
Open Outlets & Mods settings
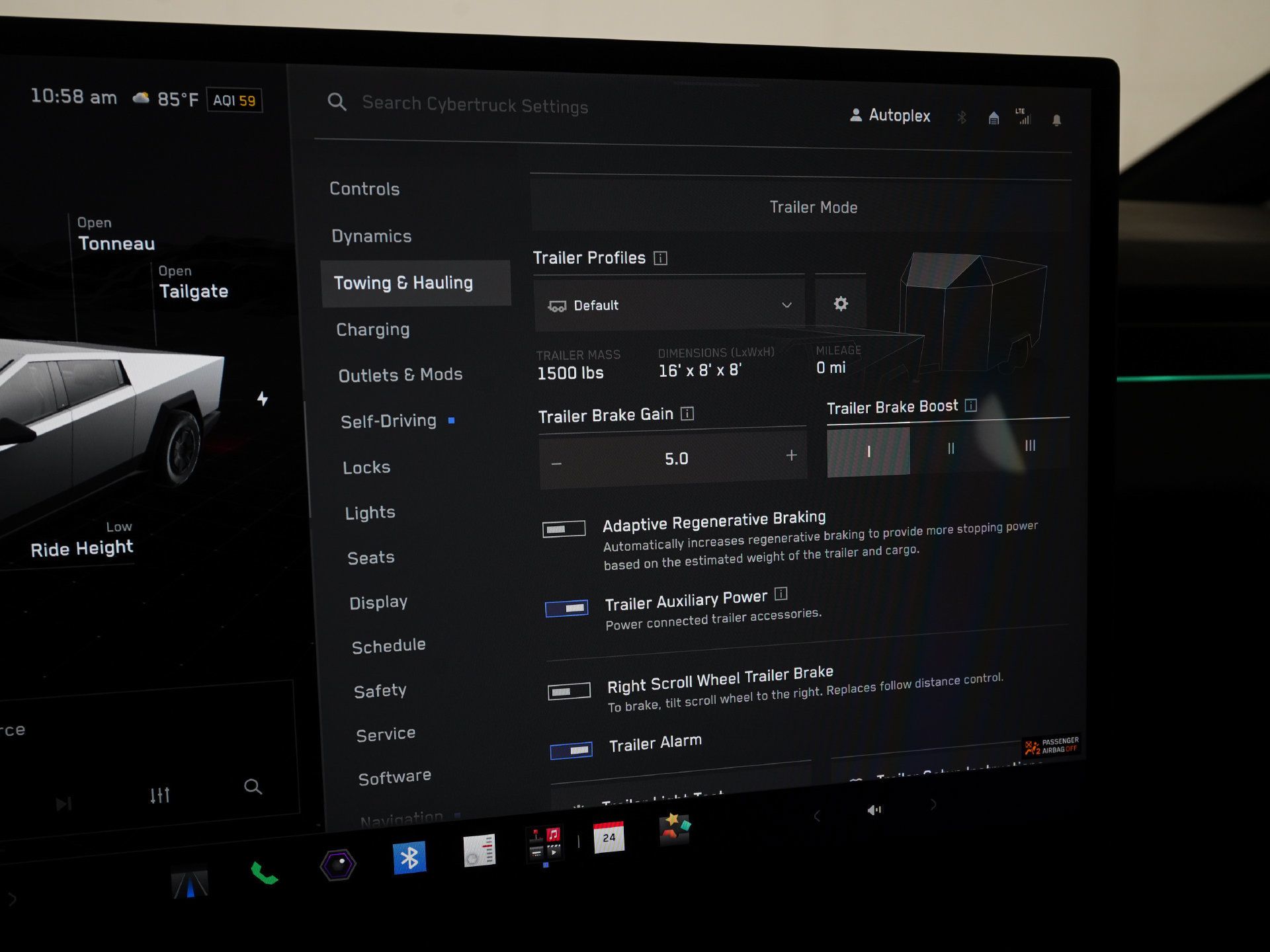pyautogui.click(x=401, y=375)
